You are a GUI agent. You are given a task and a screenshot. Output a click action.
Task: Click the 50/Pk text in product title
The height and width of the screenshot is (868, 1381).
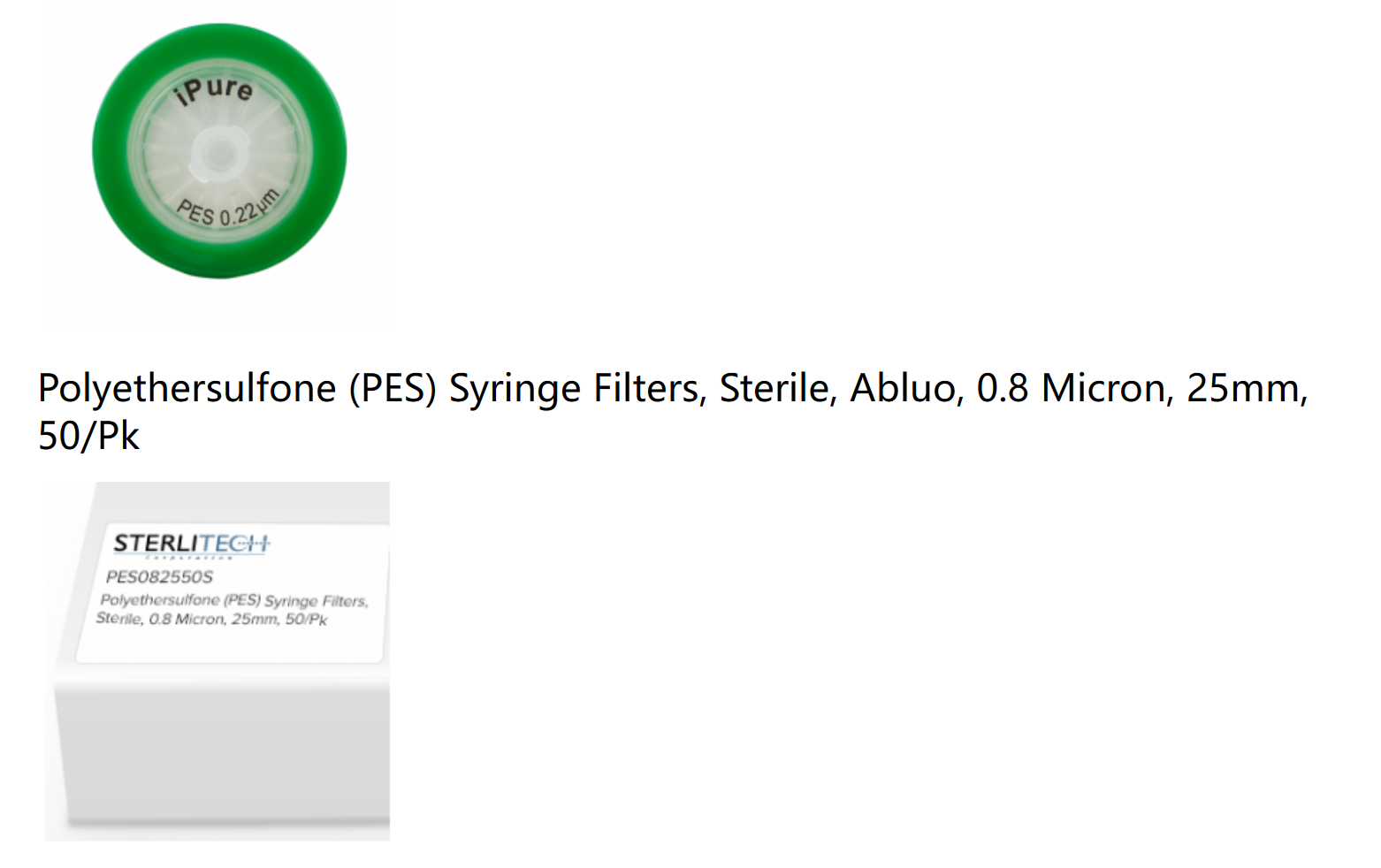tap(88, 436)
